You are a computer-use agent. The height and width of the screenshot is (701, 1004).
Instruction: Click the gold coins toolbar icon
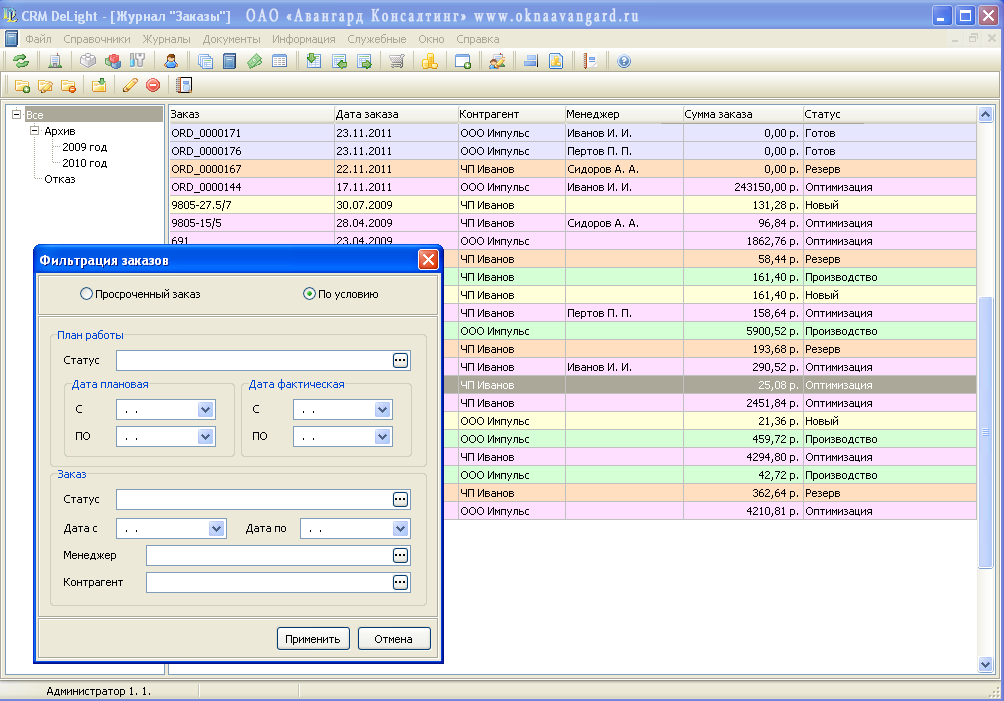click(429, 61)
